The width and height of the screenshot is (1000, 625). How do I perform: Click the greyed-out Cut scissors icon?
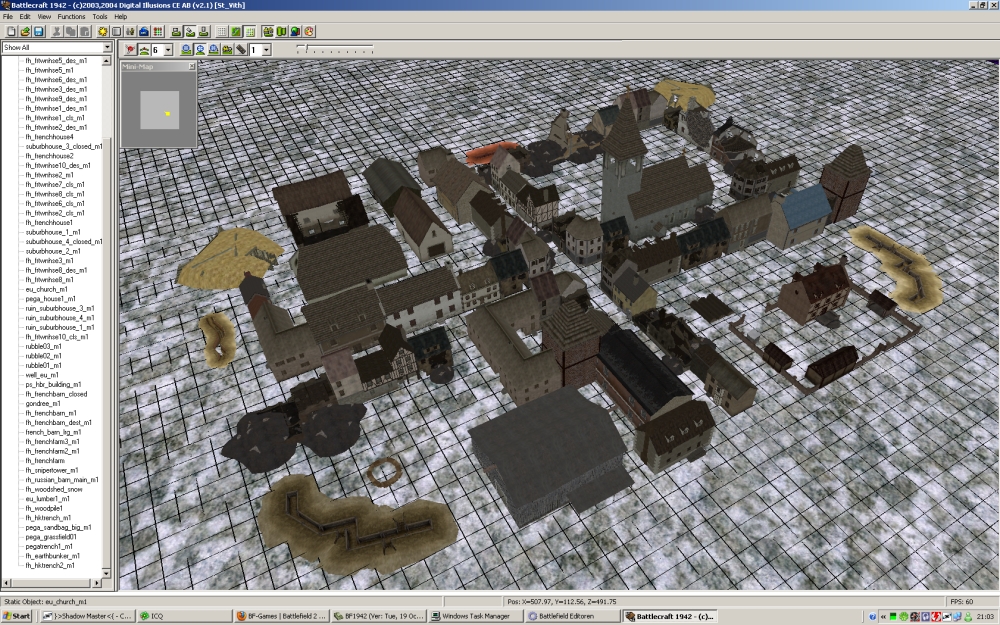click(56, 31)
